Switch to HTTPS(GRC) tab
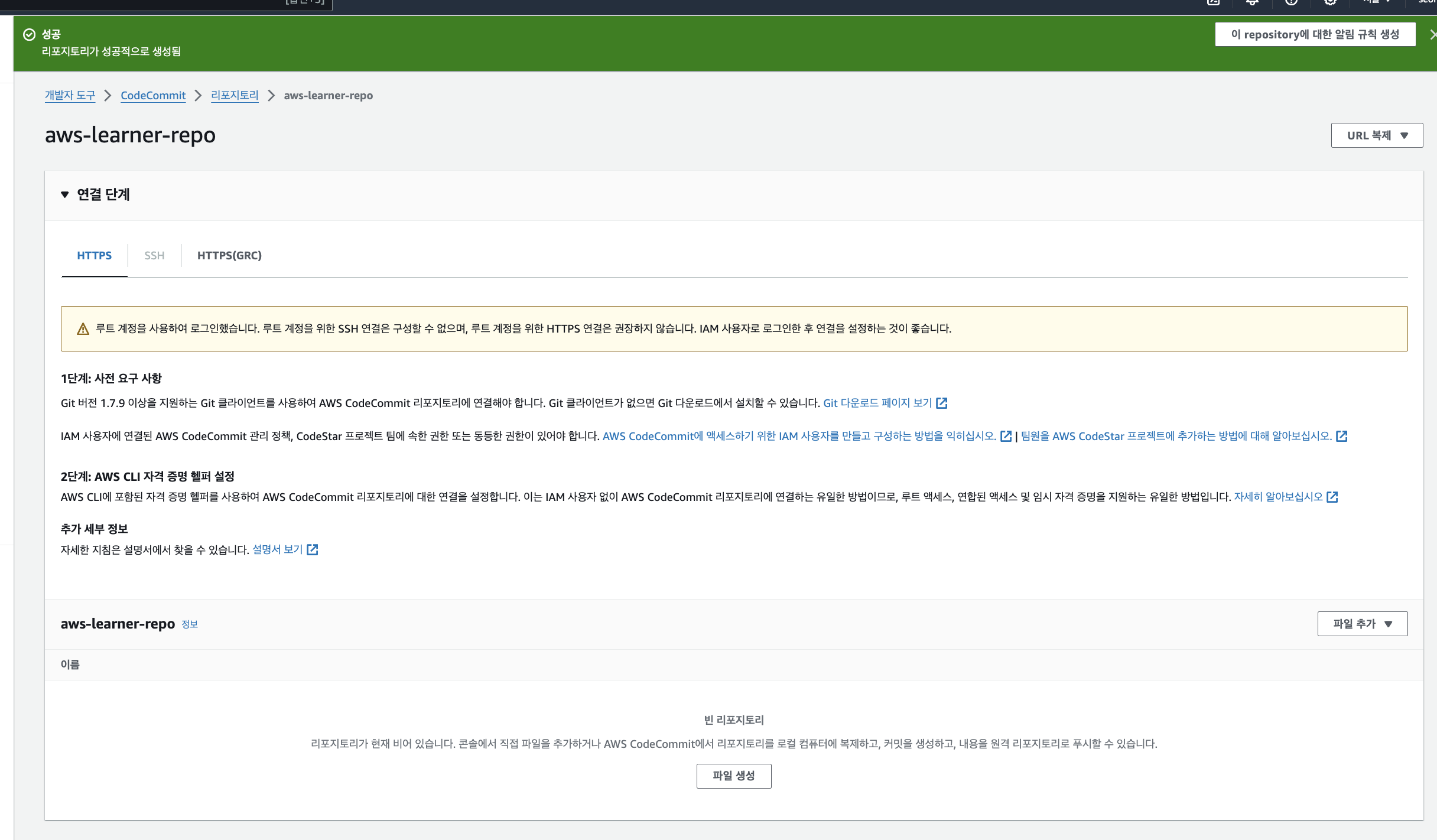 (229, 255)
